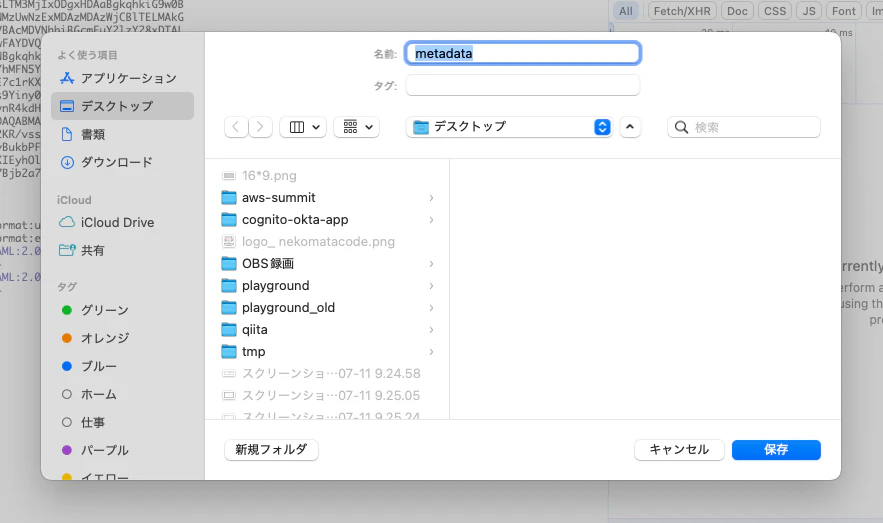This screenshot has width=883, height=523.
Task: Expand the playground_old chevron
Action: coord(431,307)
